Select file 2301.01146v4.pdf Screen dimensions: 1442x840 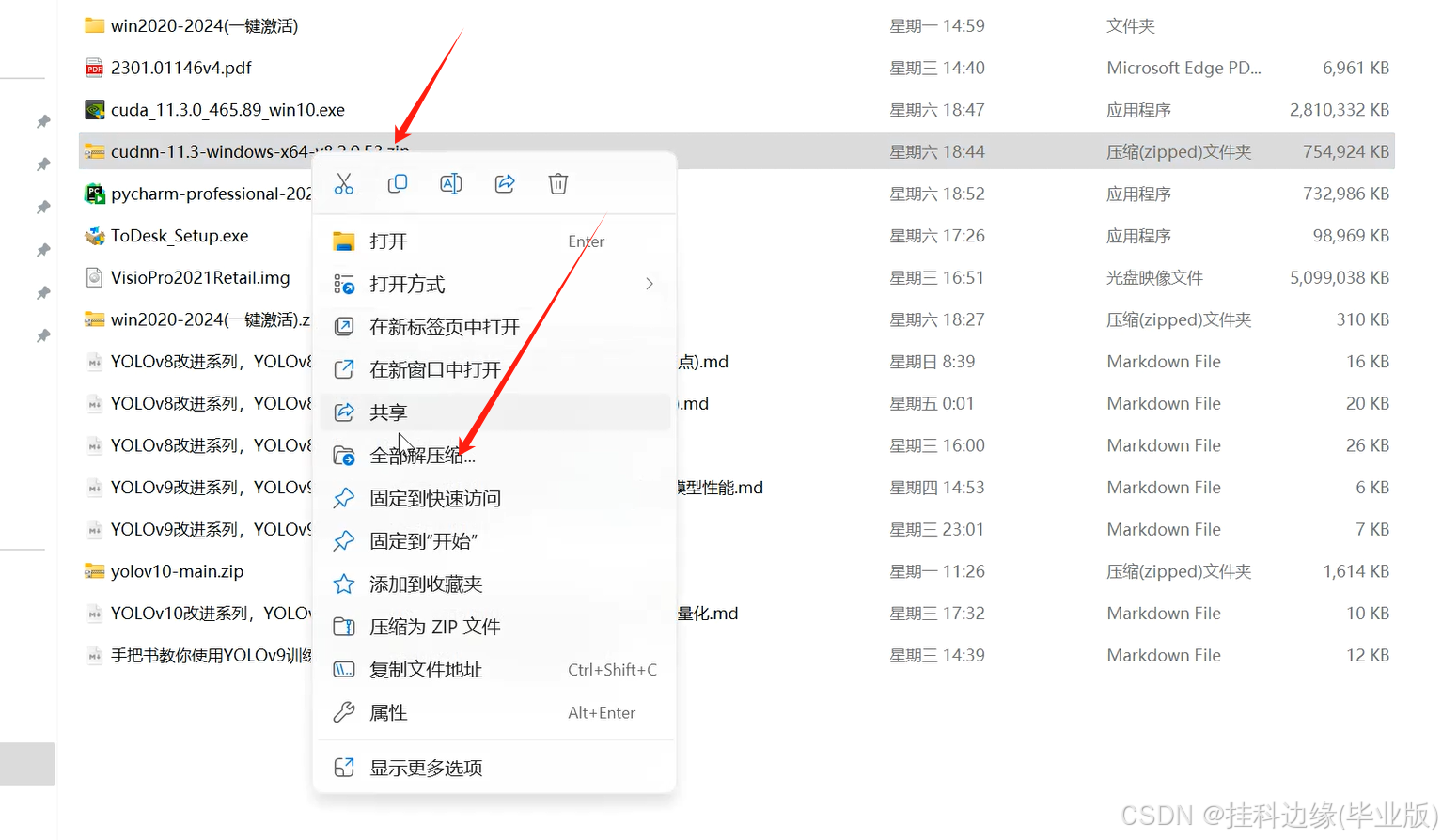pos(181,68)
